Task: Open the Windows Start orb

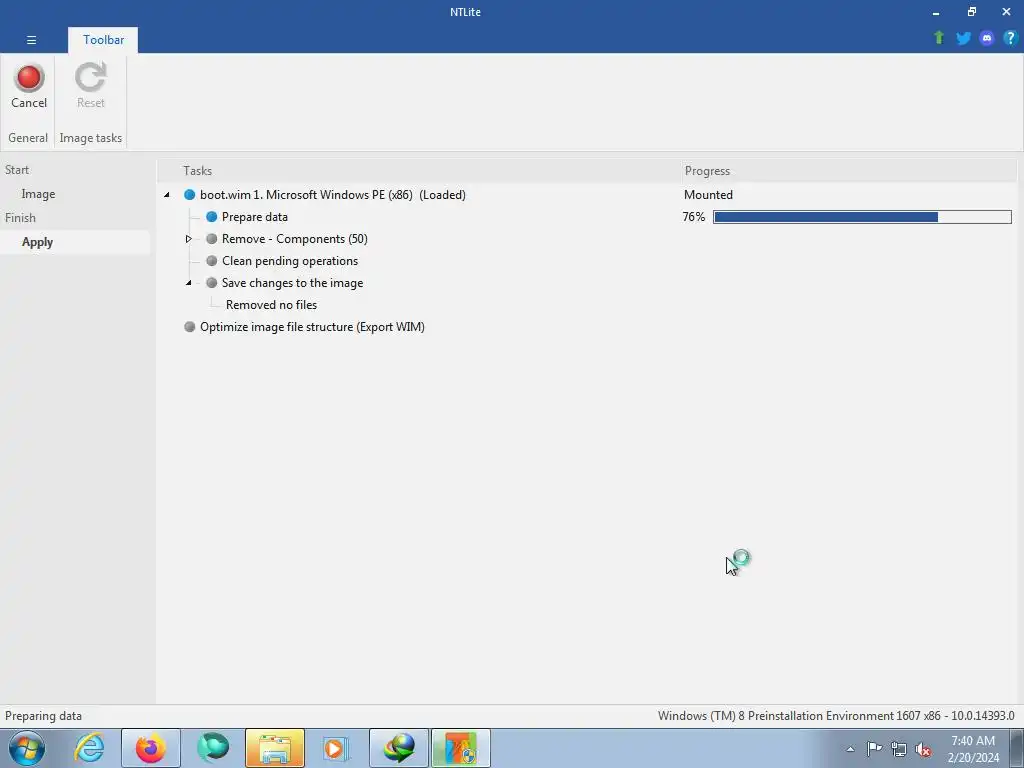Action: 27,748
